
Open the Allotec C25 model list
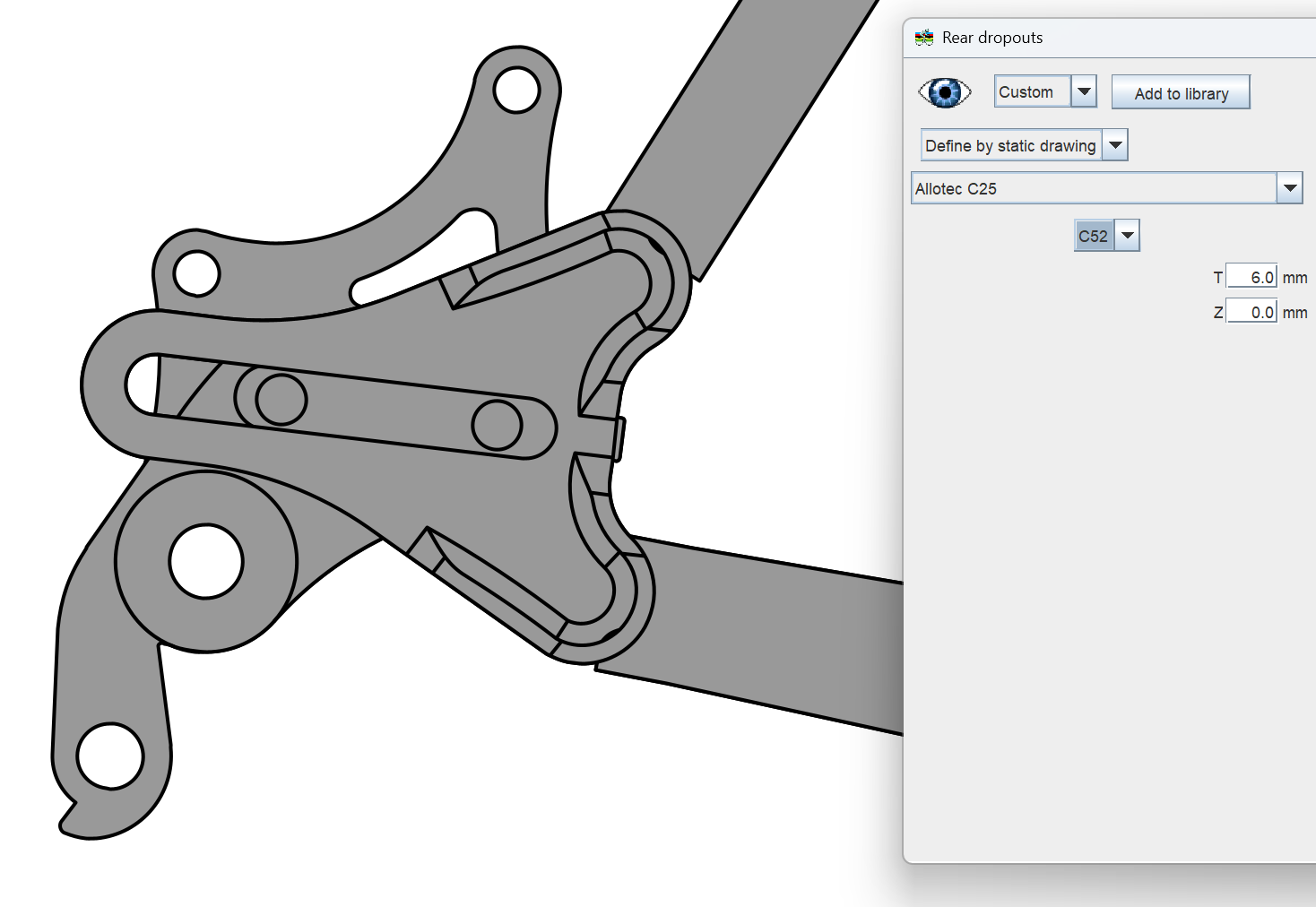tap(1289, 188)
